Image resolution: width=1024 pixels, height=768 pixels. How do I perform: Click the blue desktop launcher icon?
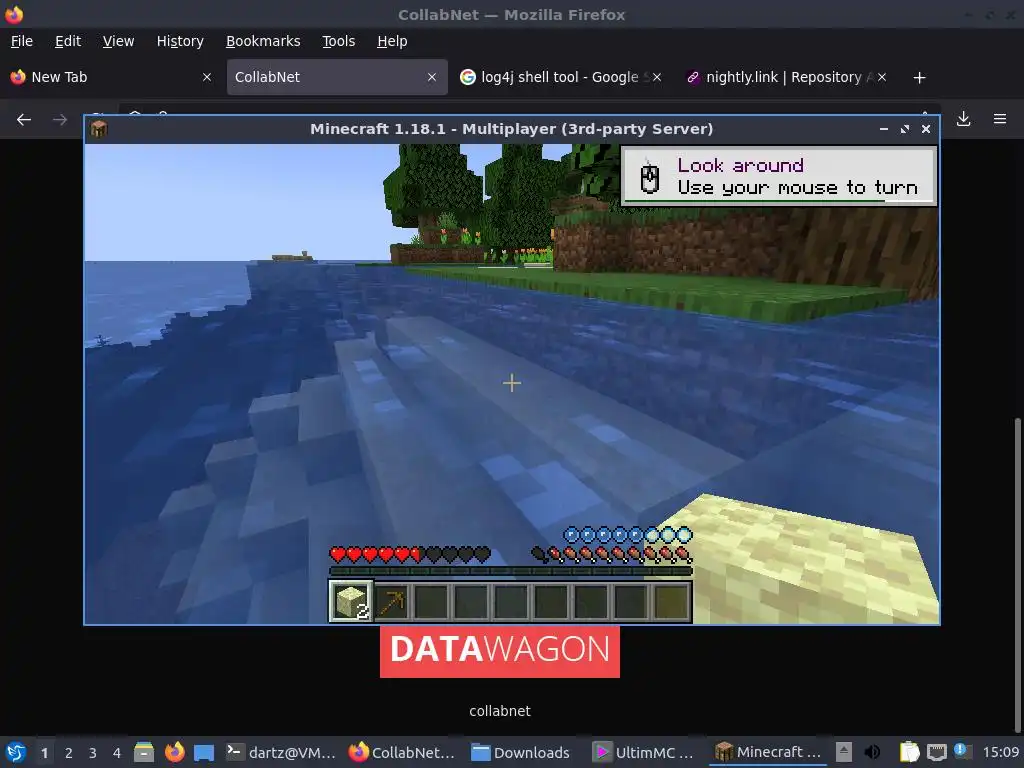(204, 752)
